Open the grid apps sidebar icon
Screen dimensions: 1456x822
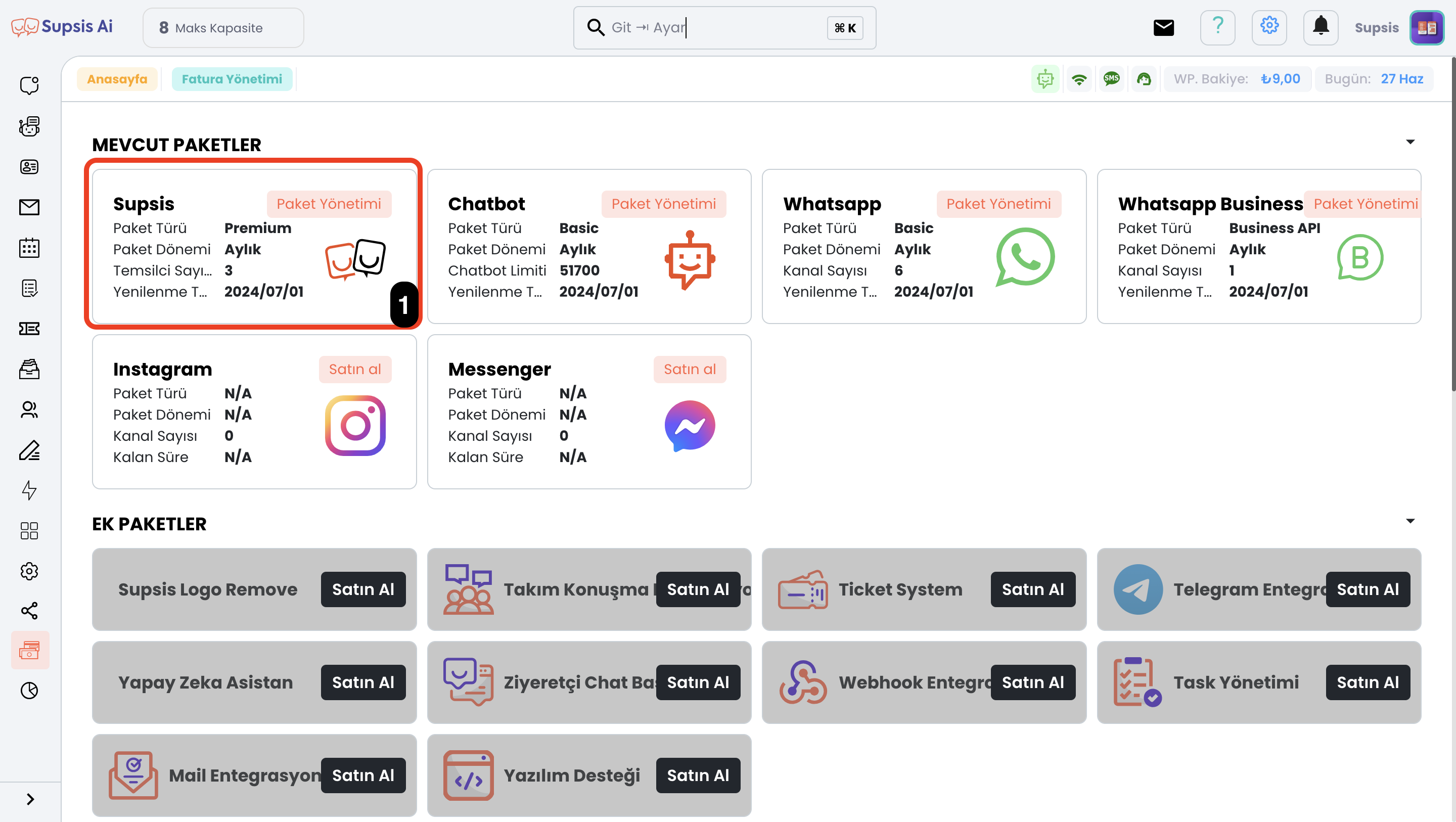click(x=29, y=531)
